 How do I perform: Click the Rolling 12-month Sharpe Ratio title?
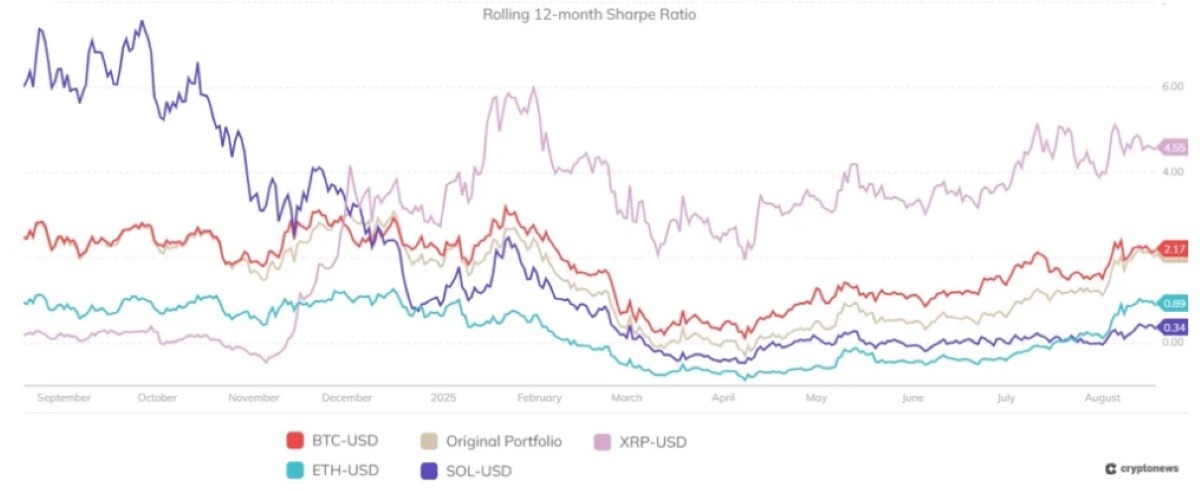click(590, 15)
